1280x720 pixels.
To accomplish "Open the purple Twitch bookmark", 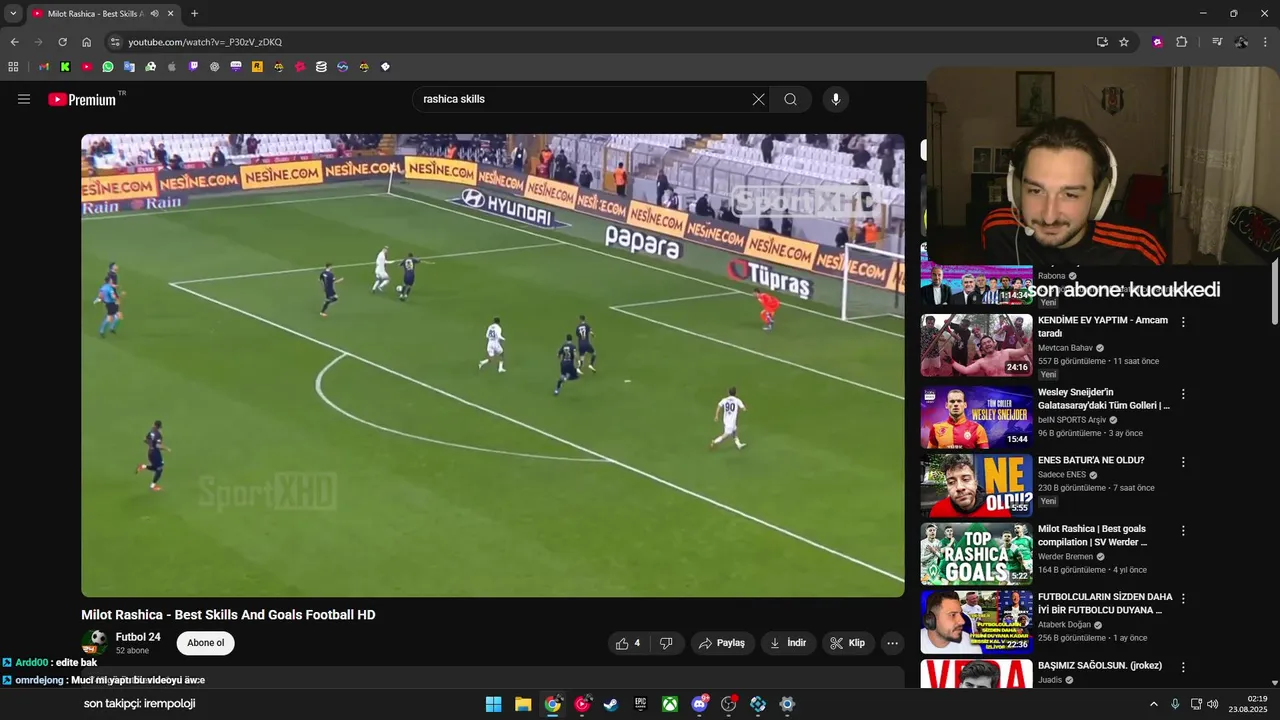I will (193, 67).
